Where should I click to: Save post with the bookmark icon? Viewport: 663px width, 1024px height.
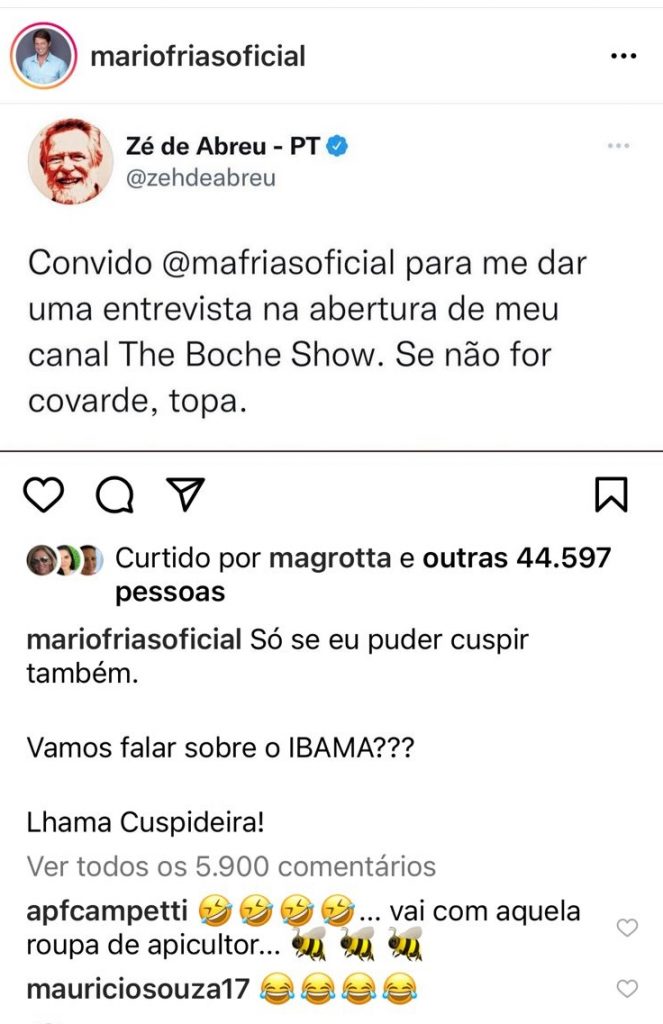pyautogui.click(x=610, y=494)
